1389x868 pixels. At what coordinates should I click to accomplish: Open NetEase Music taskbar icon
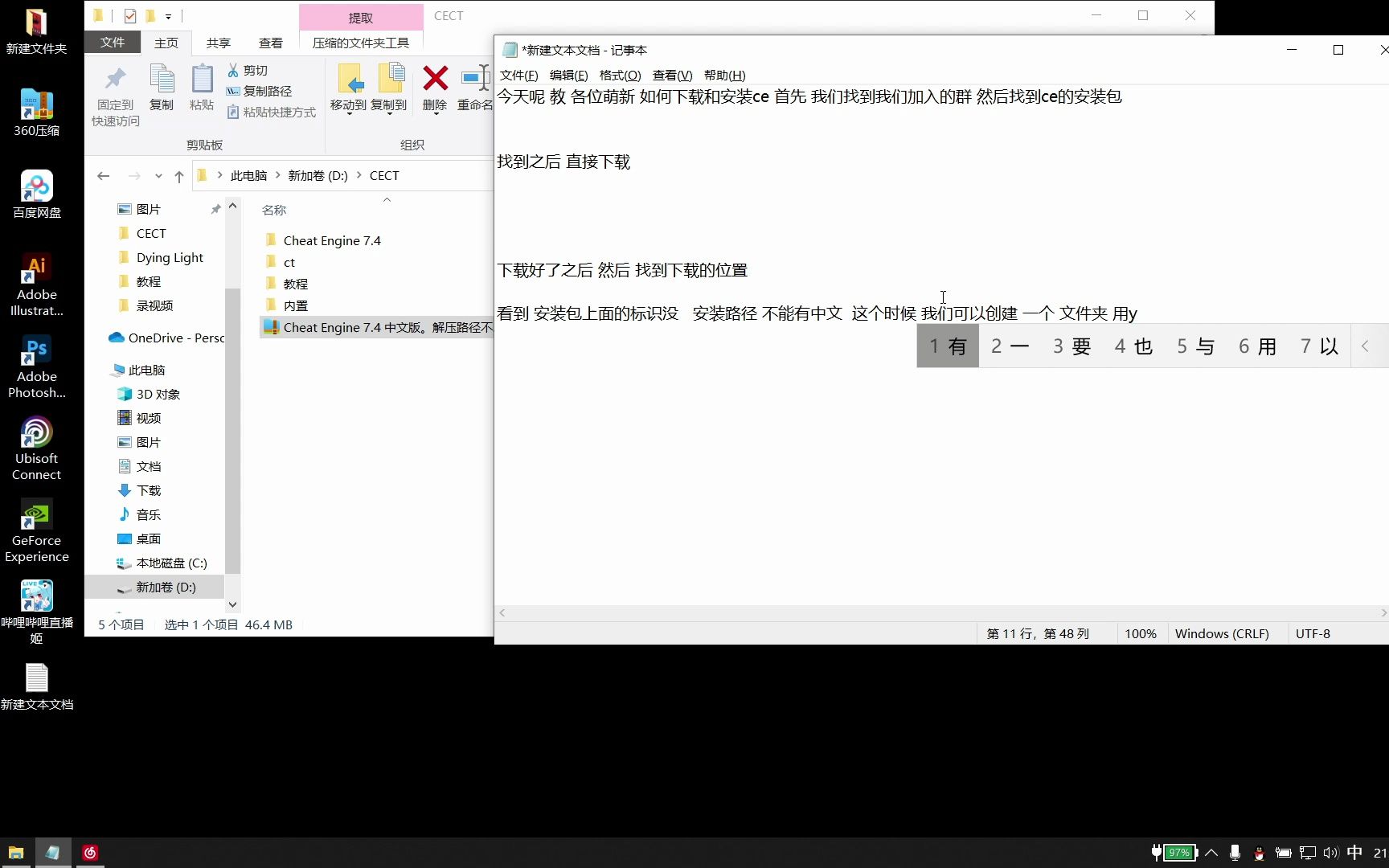[x=90, y=853]
